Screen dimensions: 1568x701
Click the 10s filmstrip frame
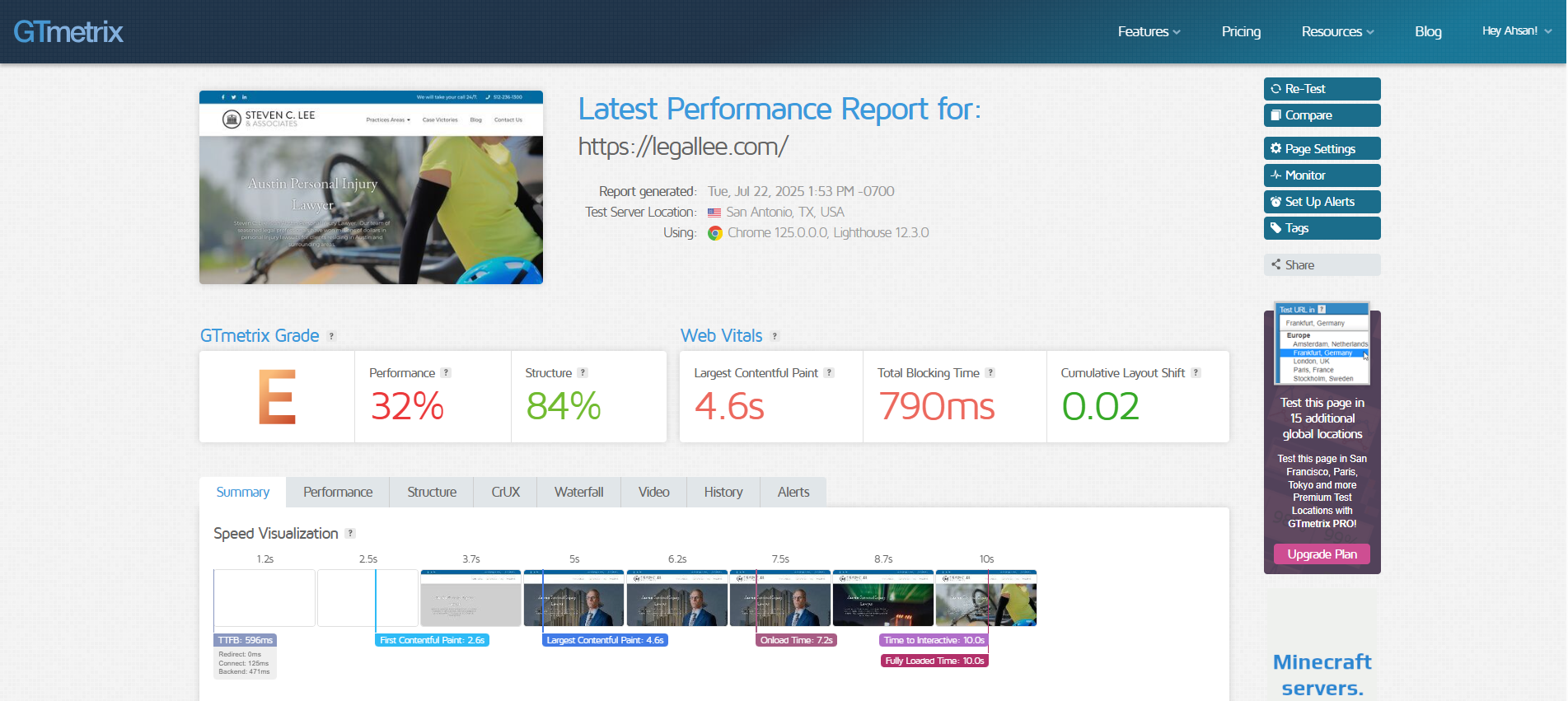986,598
